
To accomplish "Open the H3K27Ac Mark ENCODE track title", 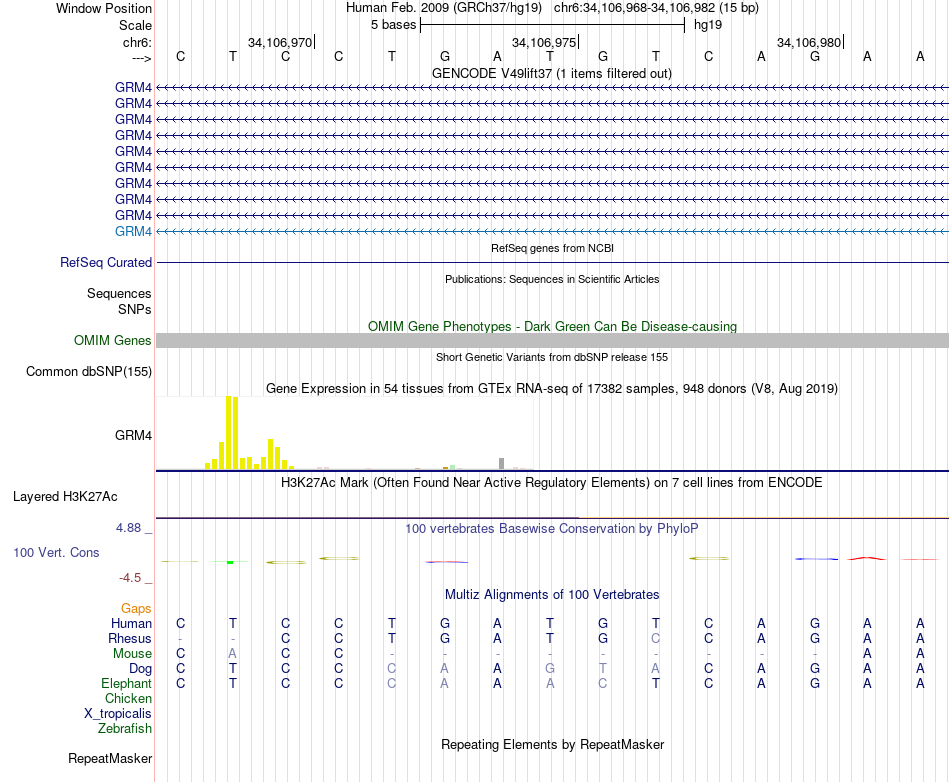I will 551,483.
